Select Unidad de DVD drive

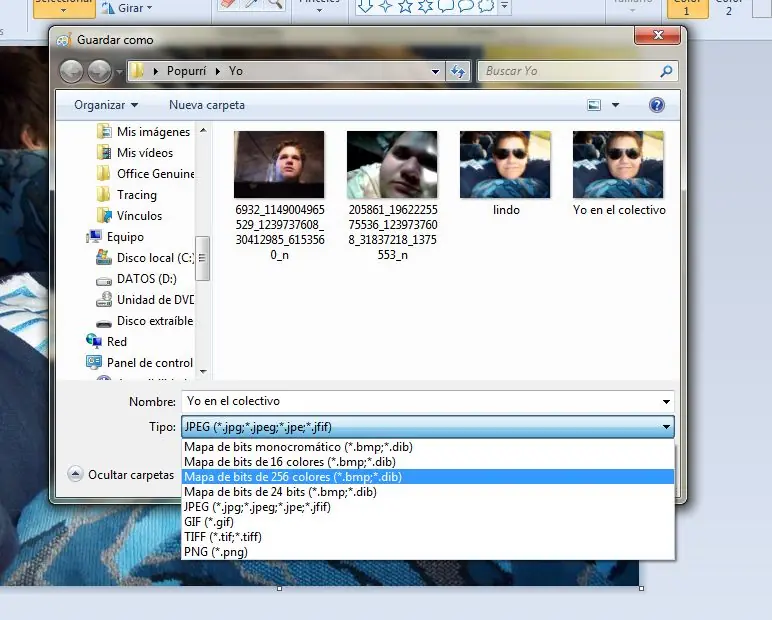(155, 300)
